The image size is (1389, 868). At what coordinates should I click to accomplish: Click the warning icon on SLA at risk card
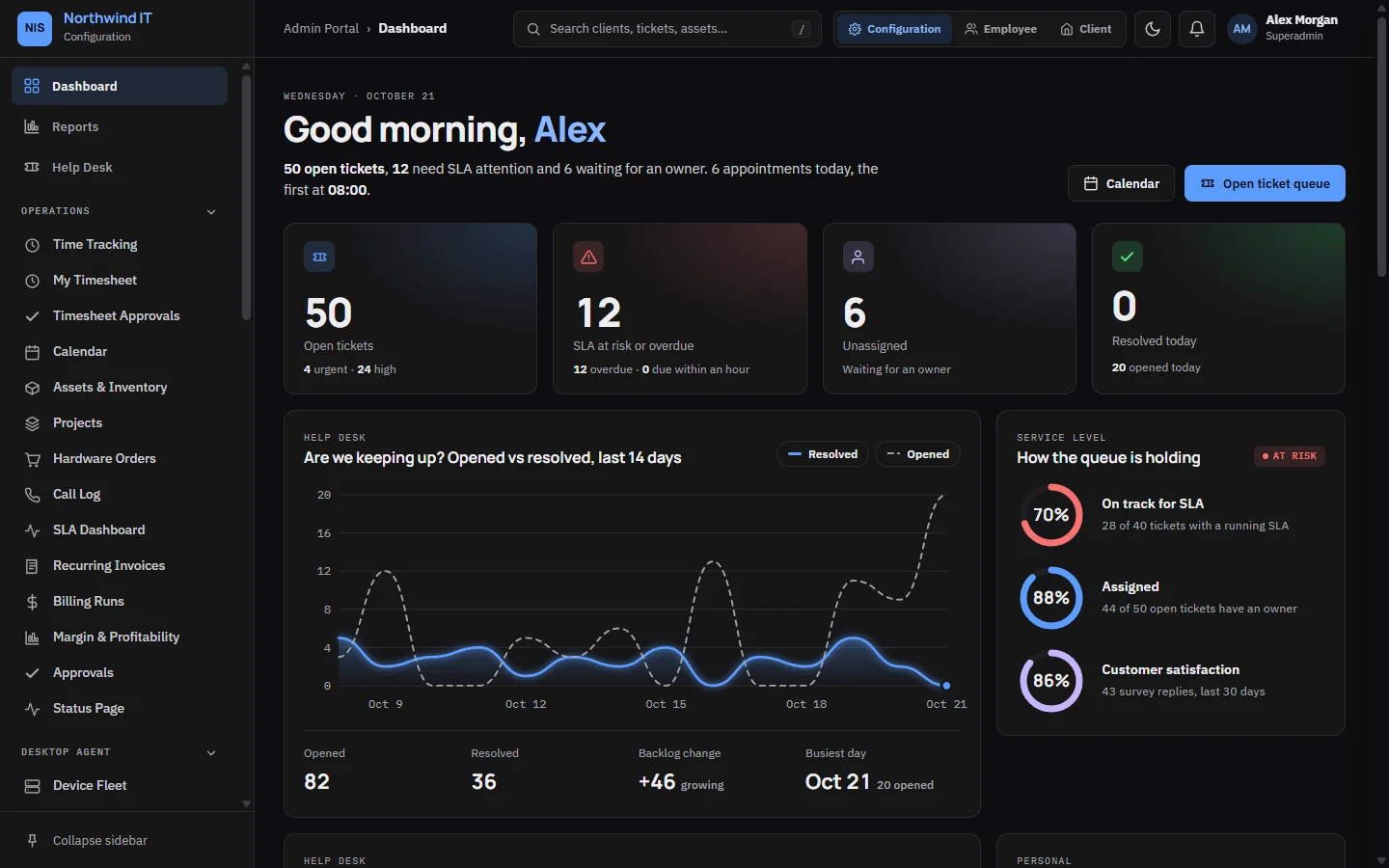588,257
